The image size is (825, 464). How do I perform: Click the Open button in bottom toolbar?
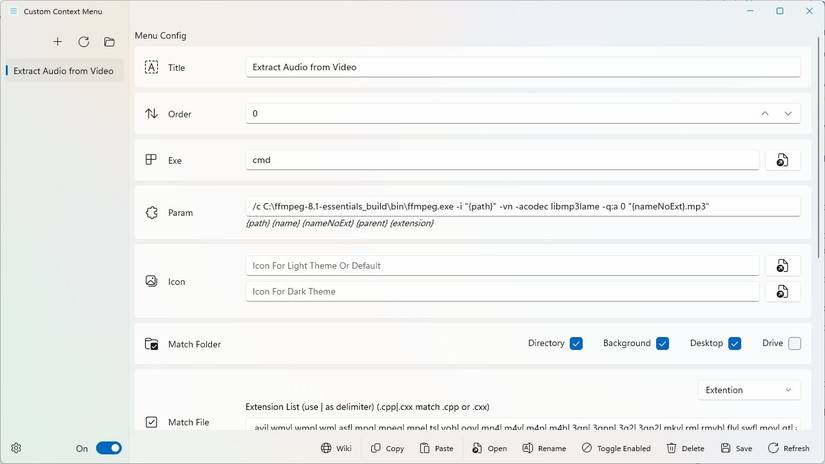(490, 448)
